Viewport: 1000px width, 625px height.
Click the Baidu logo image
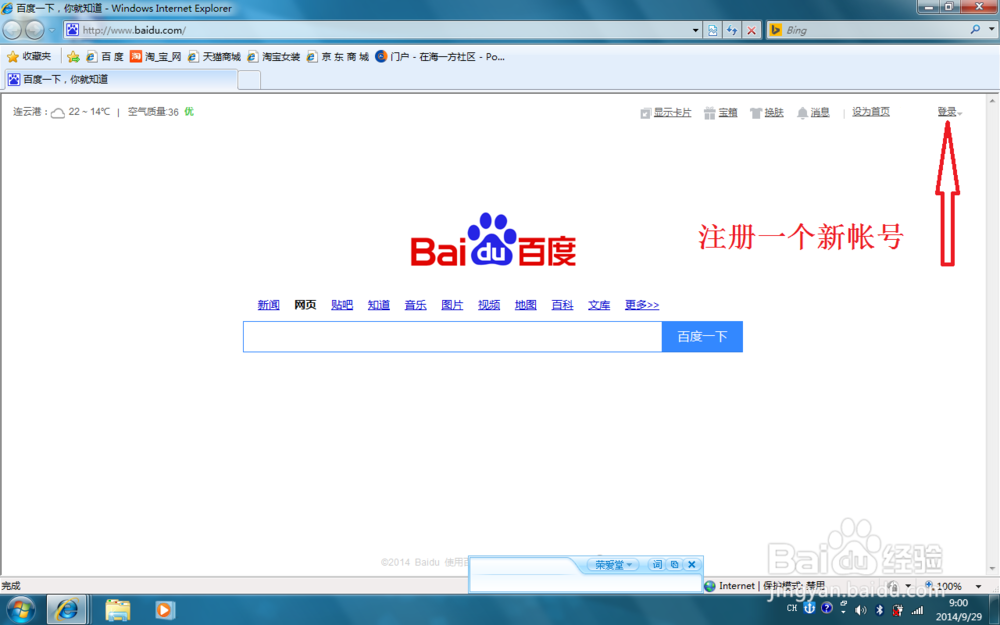tap(493, 240)
